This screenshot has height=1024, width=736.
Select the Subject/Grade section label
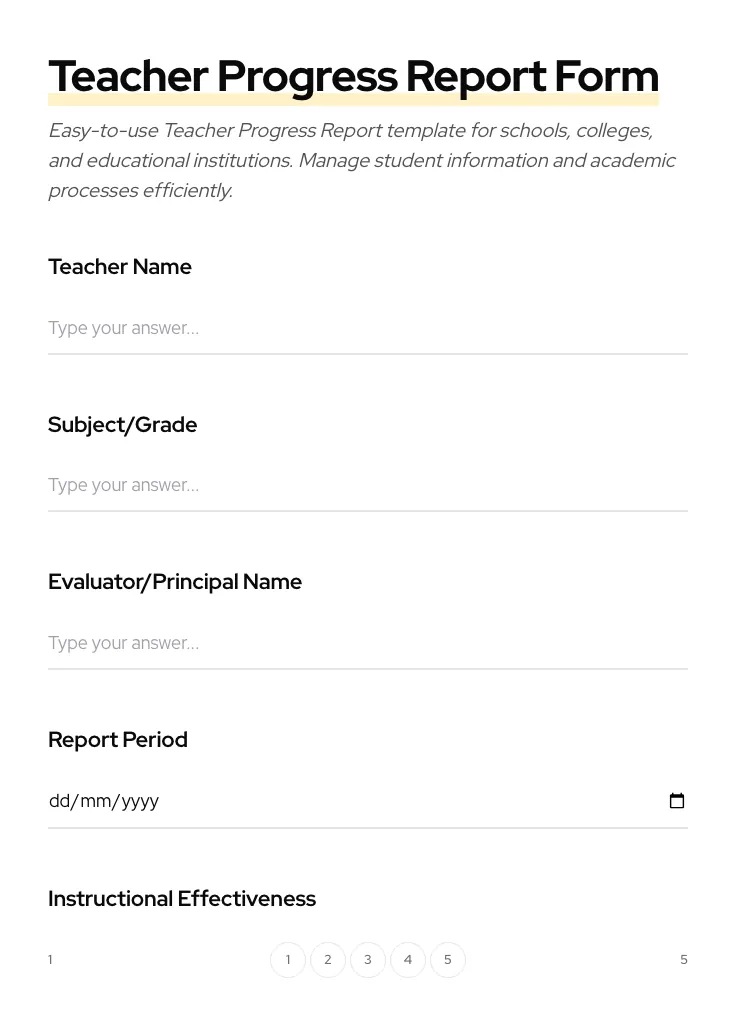point(122,425)
